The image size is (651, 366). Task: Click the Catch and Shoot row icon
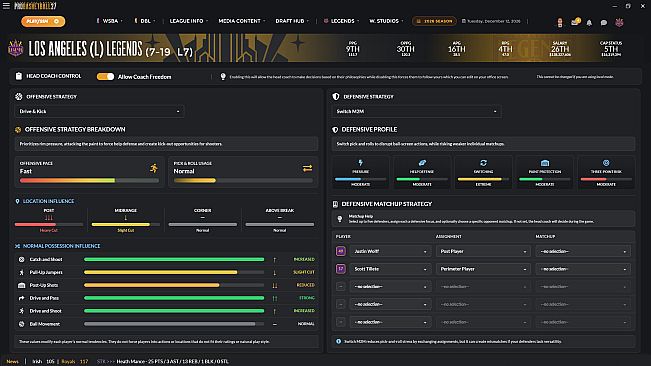click(22, 259)
